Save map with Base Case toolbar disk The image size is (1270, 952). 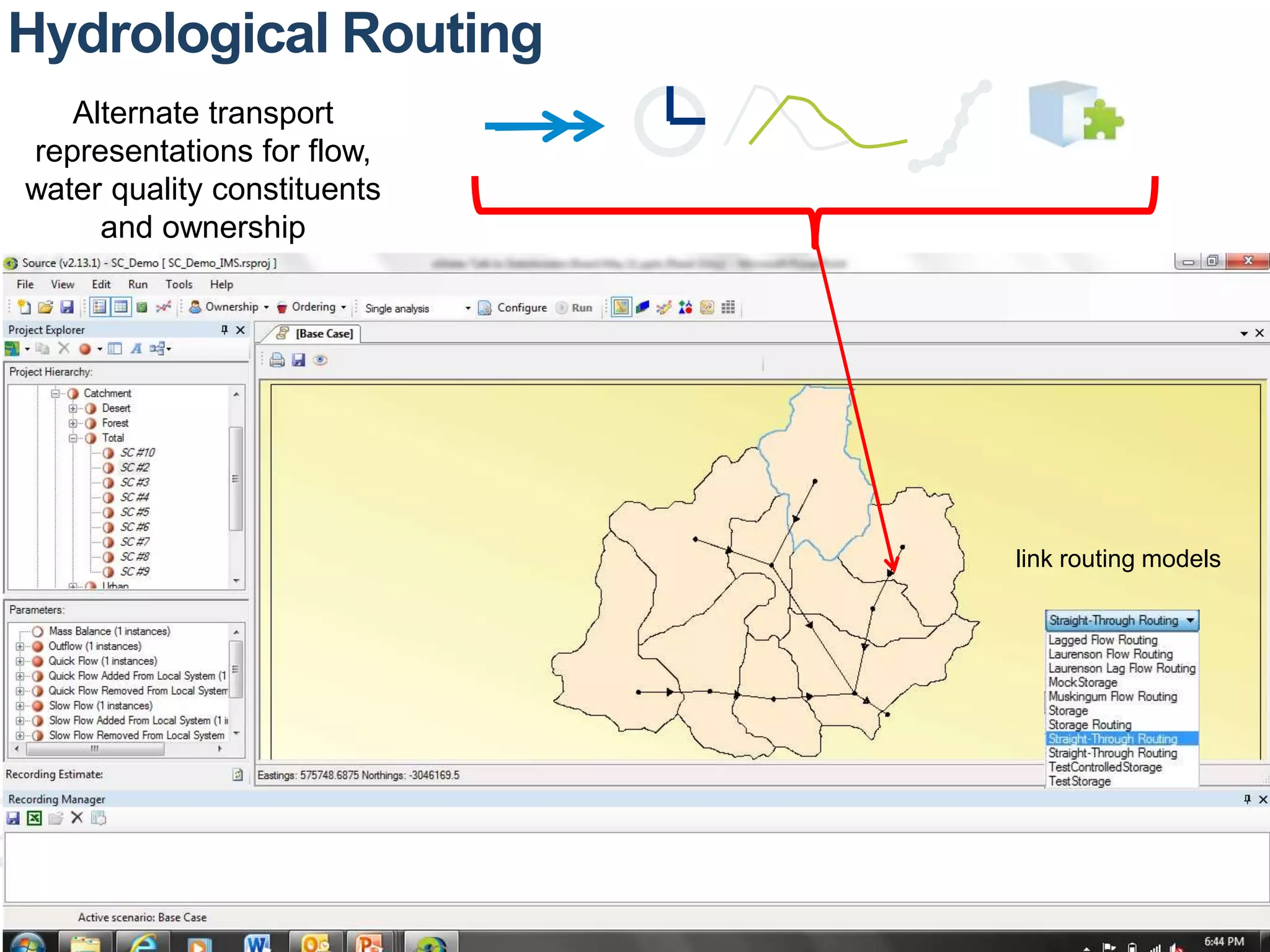299,360
